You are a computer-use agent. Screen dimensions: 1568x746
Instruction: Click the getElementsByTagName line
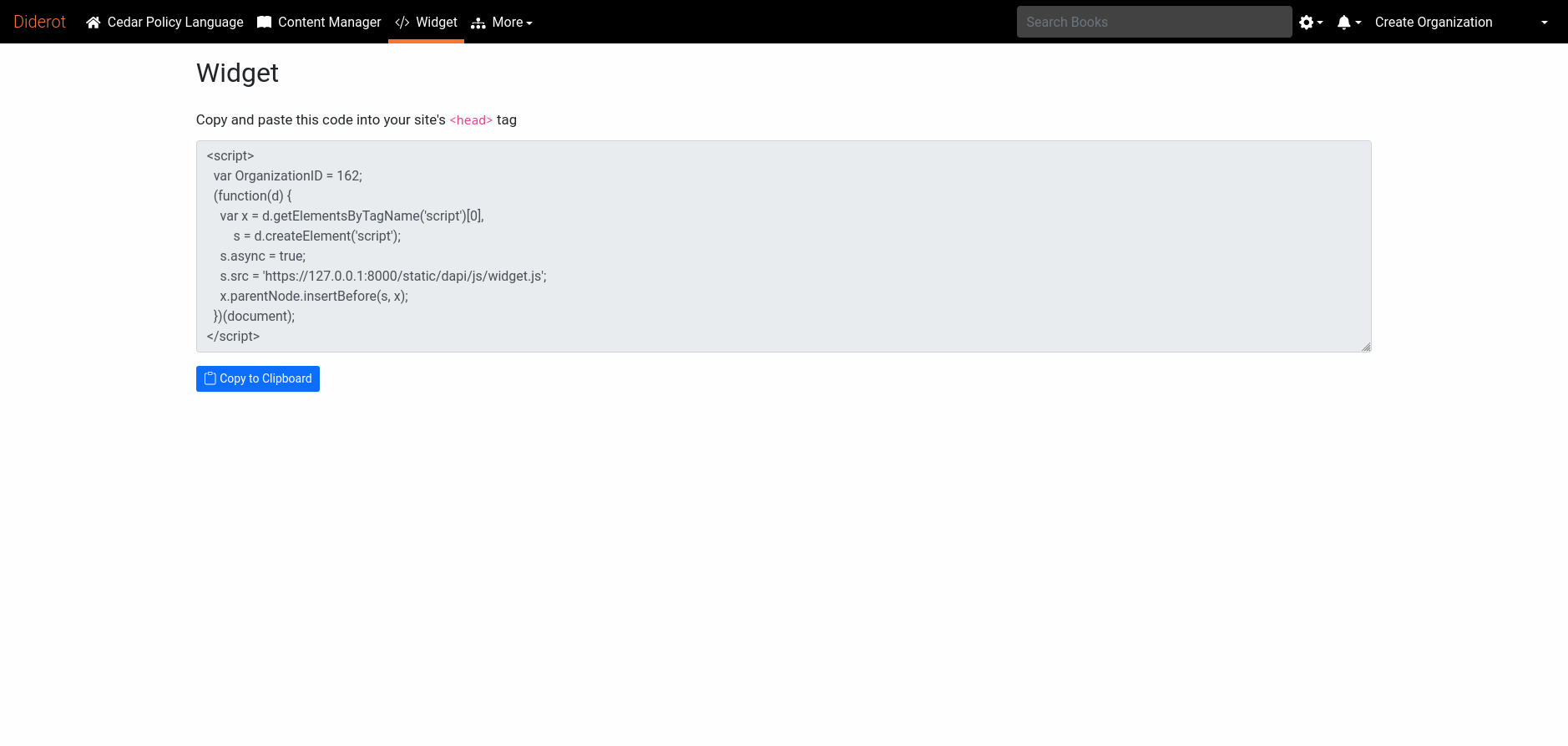(352, 216)
